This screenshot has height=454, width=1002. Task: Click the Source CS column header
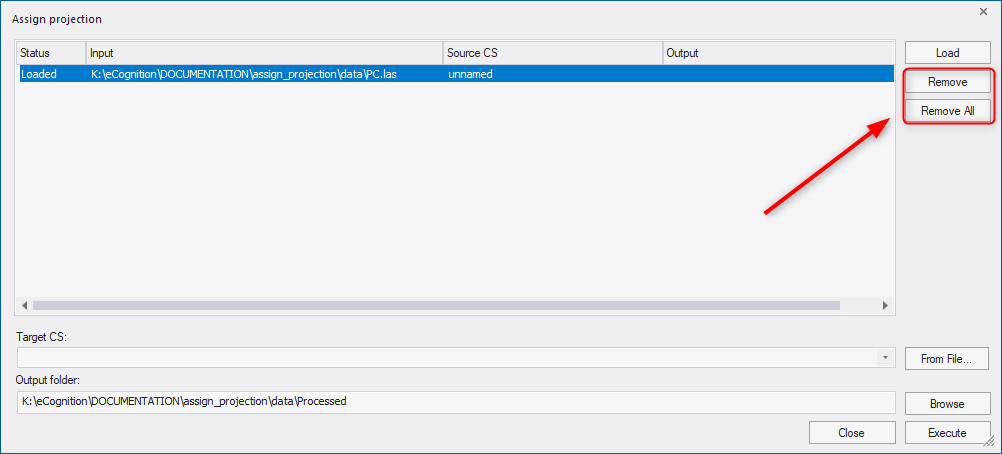552,53
